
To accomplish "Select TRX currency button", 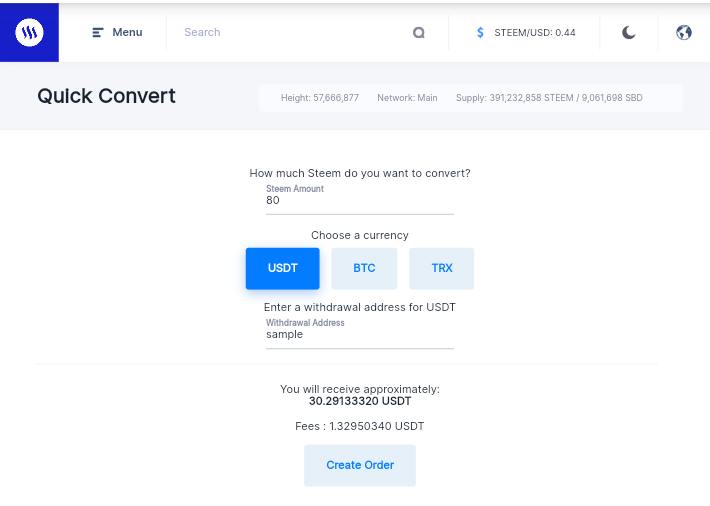I will [441, 268].
